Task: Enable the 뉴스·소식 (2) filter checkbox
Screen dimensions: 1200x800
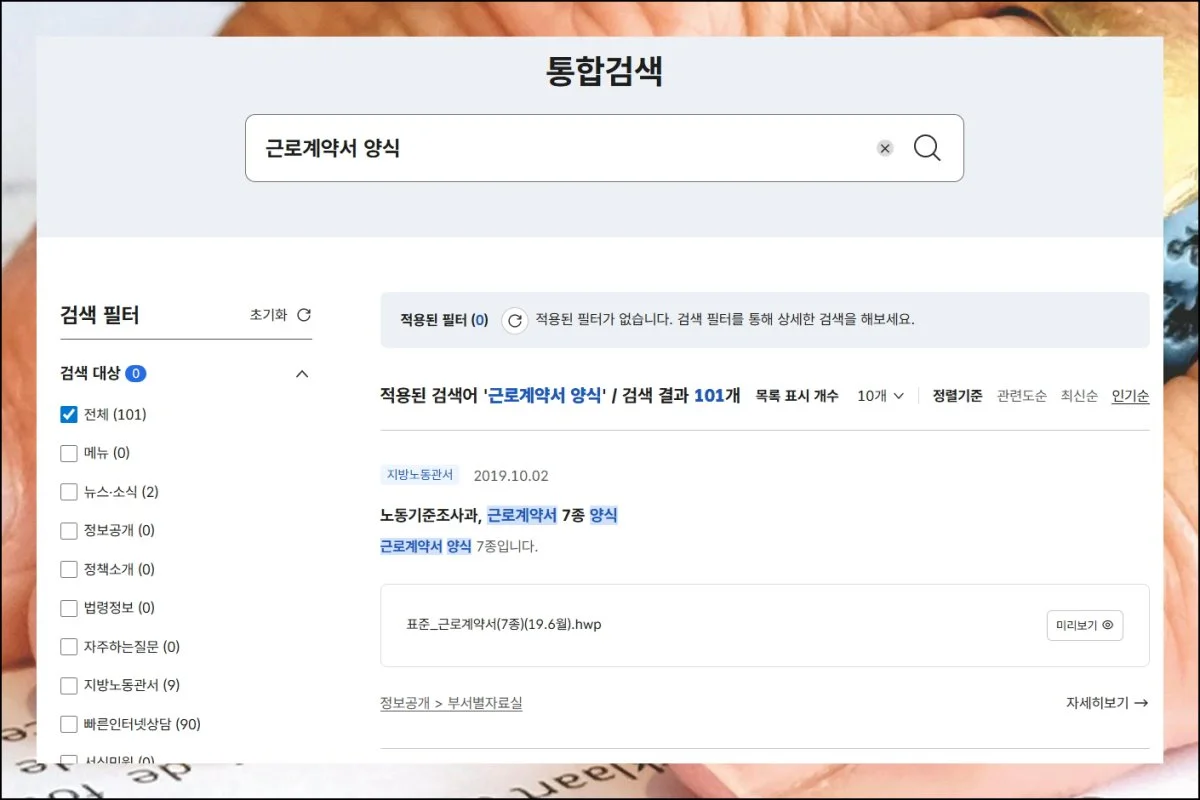Action: (69, 492)
